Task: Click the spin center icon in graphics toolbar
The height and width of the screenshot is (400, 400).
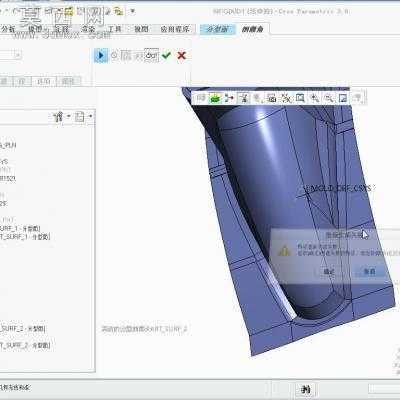Action: [229, 98]
